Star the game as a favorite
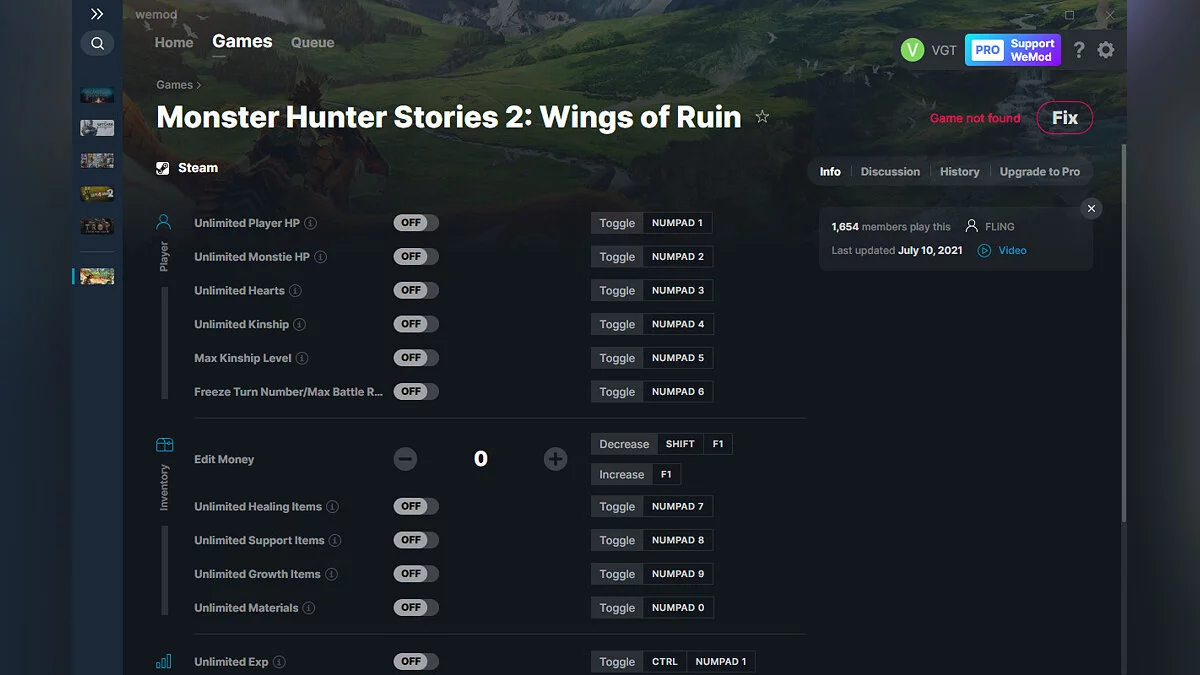 (x=762, y=116)
